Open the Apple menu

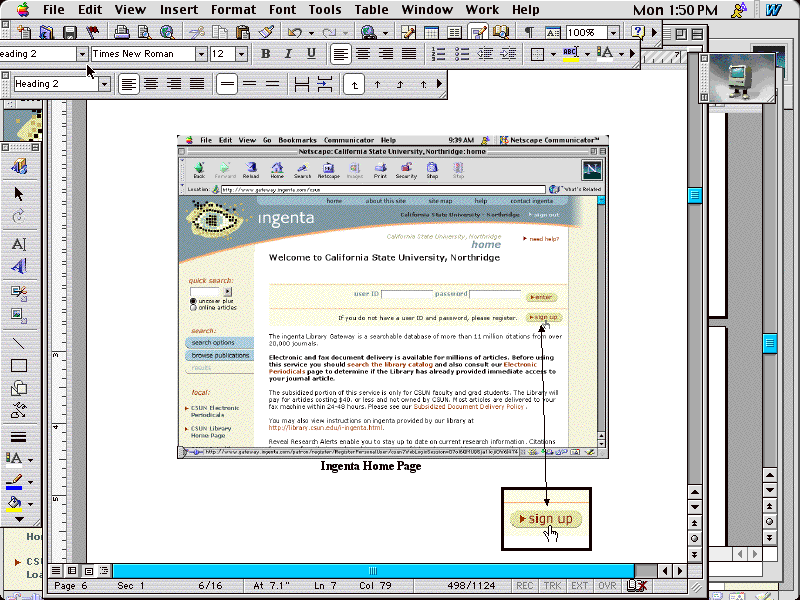(x=23, y=10)
